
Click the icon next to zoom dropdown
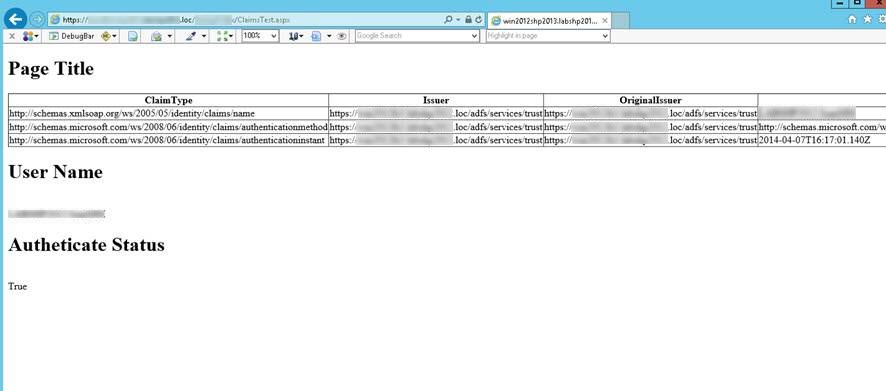pyautogui.click(x=294, y=36)
